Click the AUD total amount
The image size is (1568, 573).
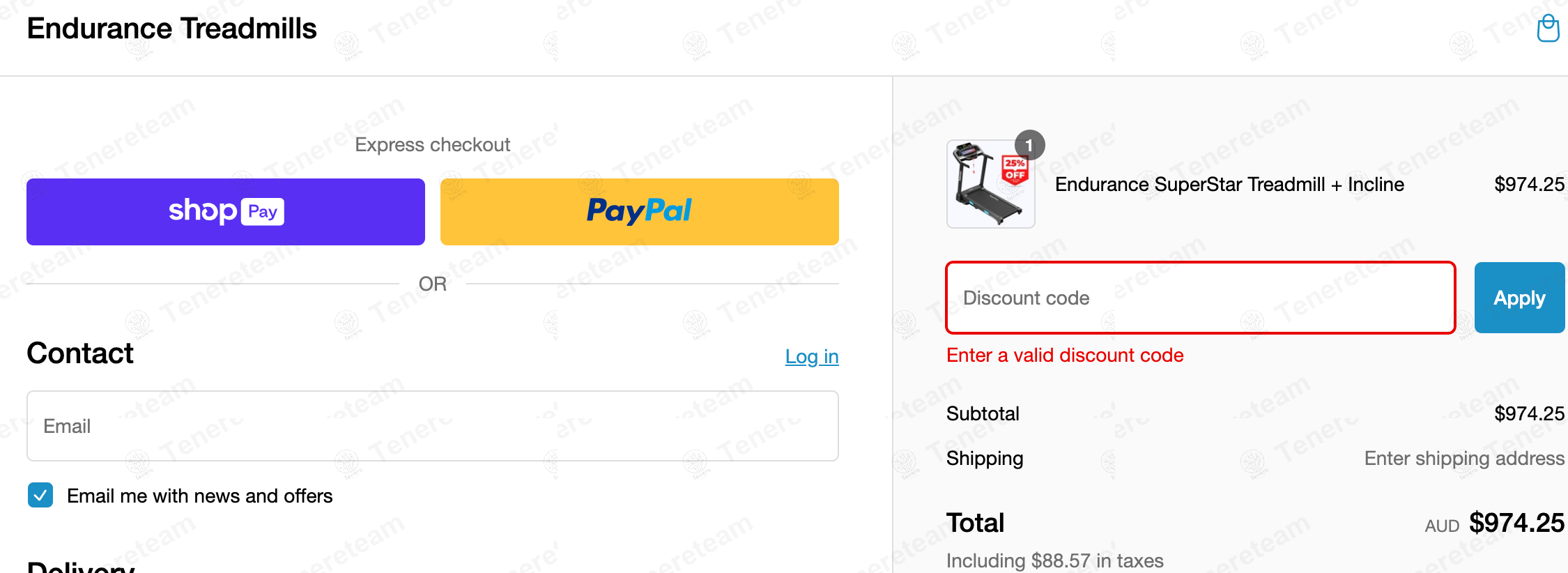tap(1516, 523)
